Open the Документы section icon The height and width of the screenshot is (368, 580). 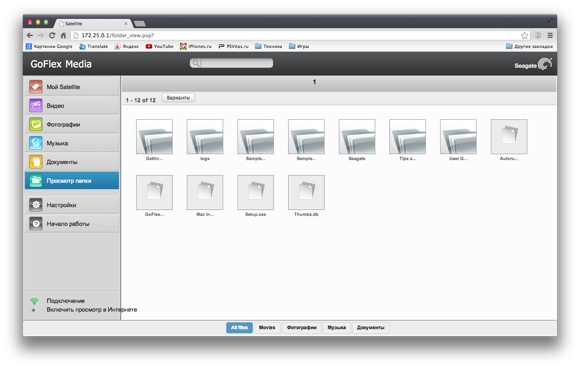pos(36,162)
